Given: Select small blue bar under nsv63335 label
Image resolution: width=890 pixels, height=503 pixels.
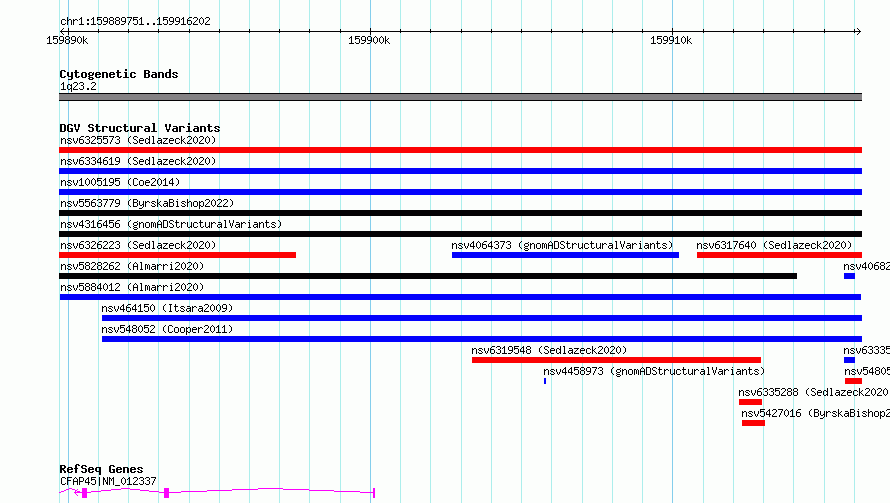Looking at the screenshot, I should pyautogui.click(x=849, y=360).
